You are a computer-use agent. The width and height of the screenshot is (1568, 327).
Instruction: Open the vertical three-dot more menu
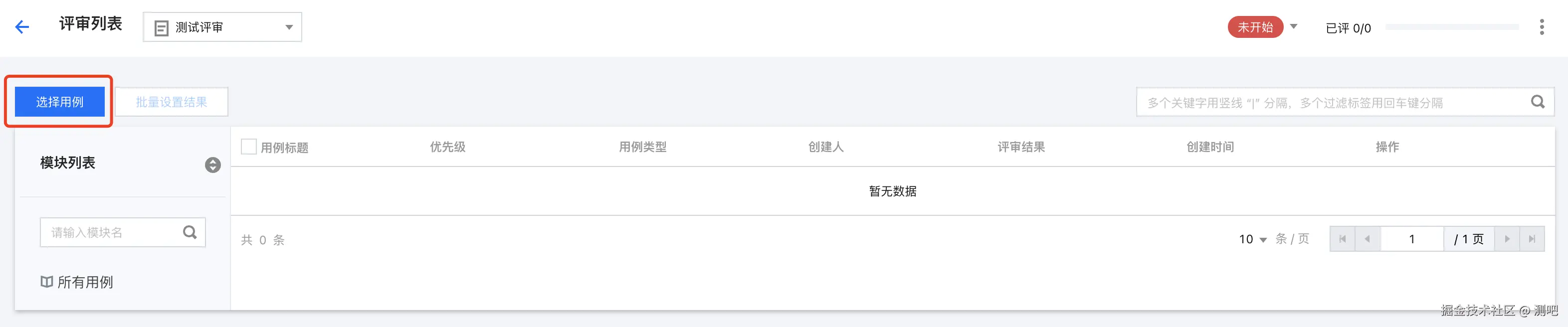[x=1541, y=27]
